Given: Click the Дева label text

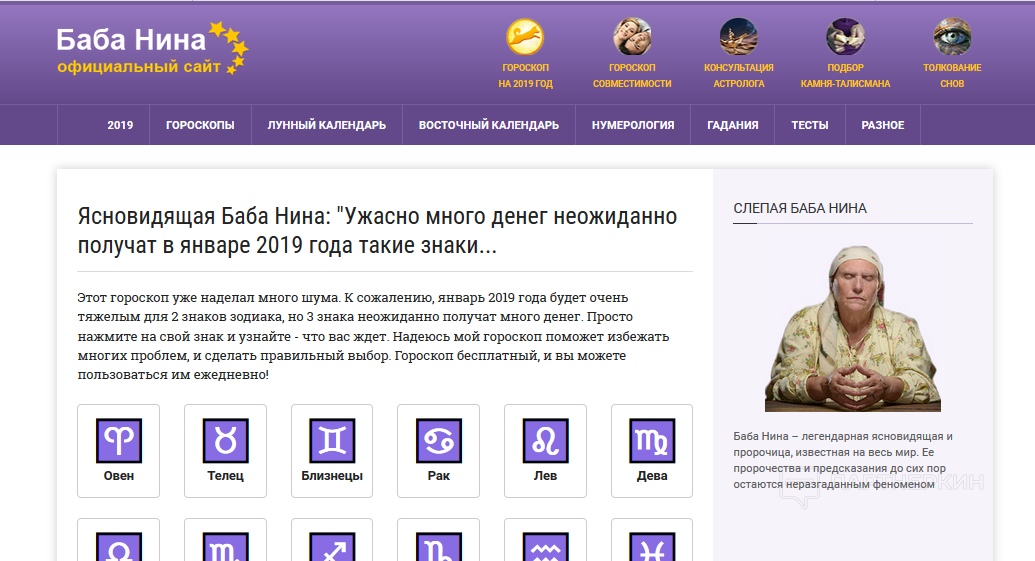Looking at the screenshot, I should (x=652, y=476).
